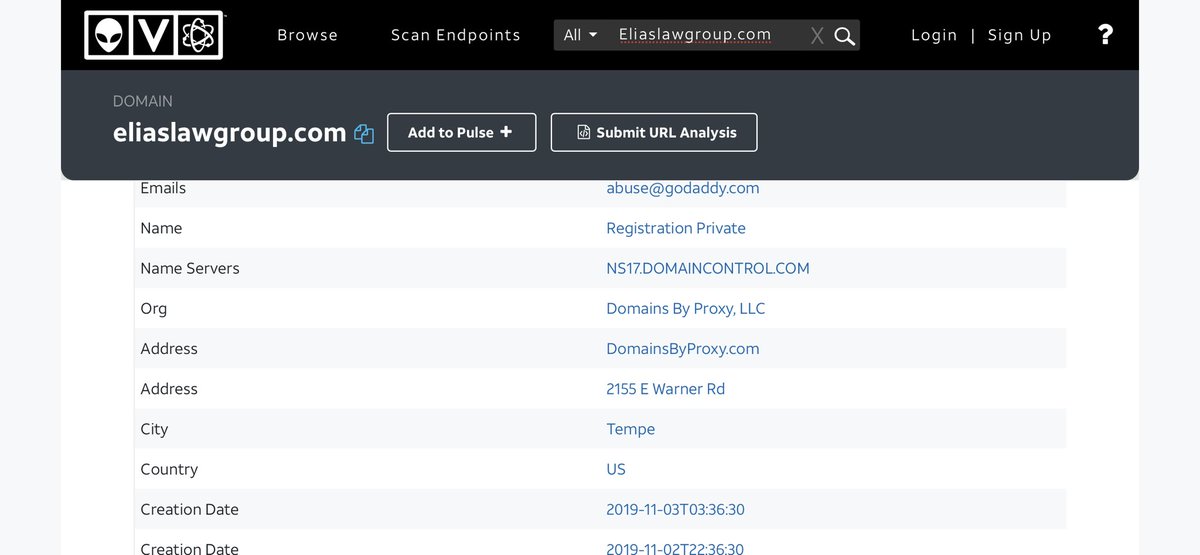Click the Sign Up link
The image size is (1200, 555).
tap(1019, 35)
